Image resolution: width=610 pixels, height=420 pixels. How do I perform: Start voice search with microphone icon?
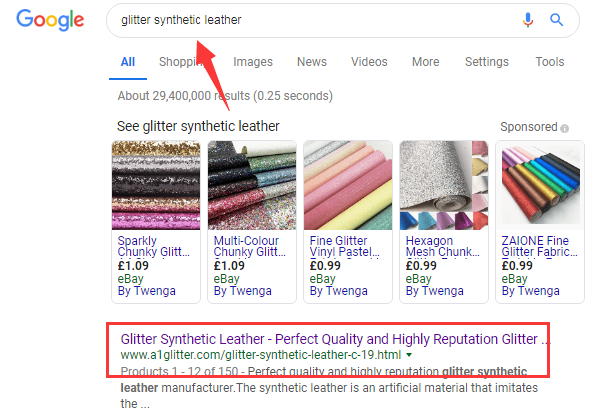[x=528, y=20]
